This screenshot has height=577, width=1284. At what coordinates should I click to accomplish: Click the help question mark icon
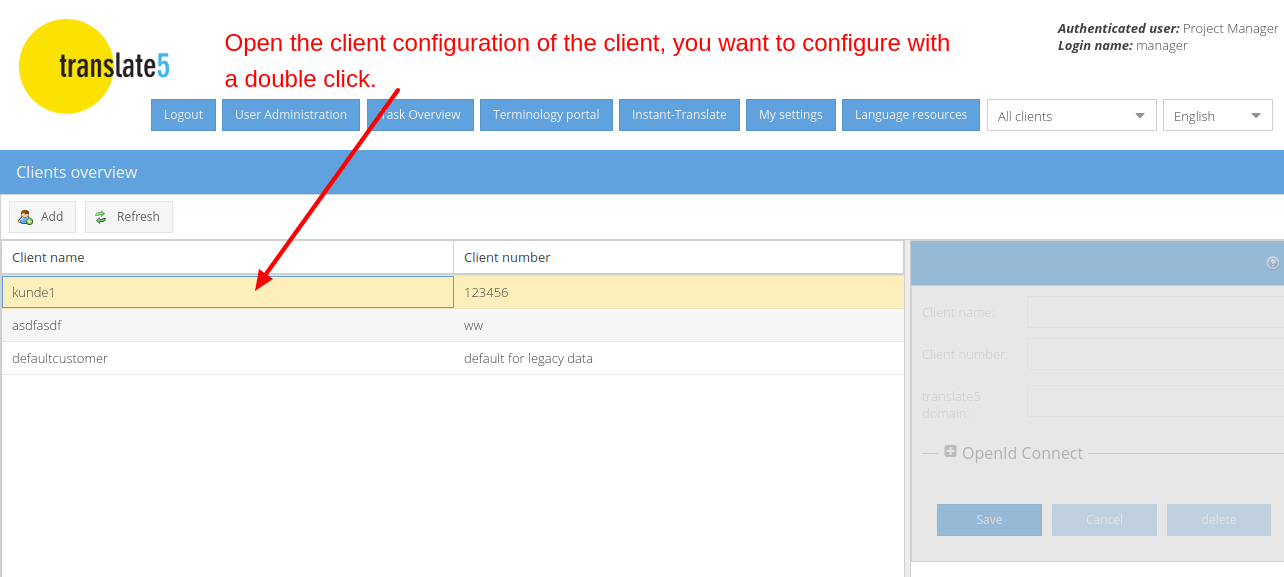pos(1272,263)
